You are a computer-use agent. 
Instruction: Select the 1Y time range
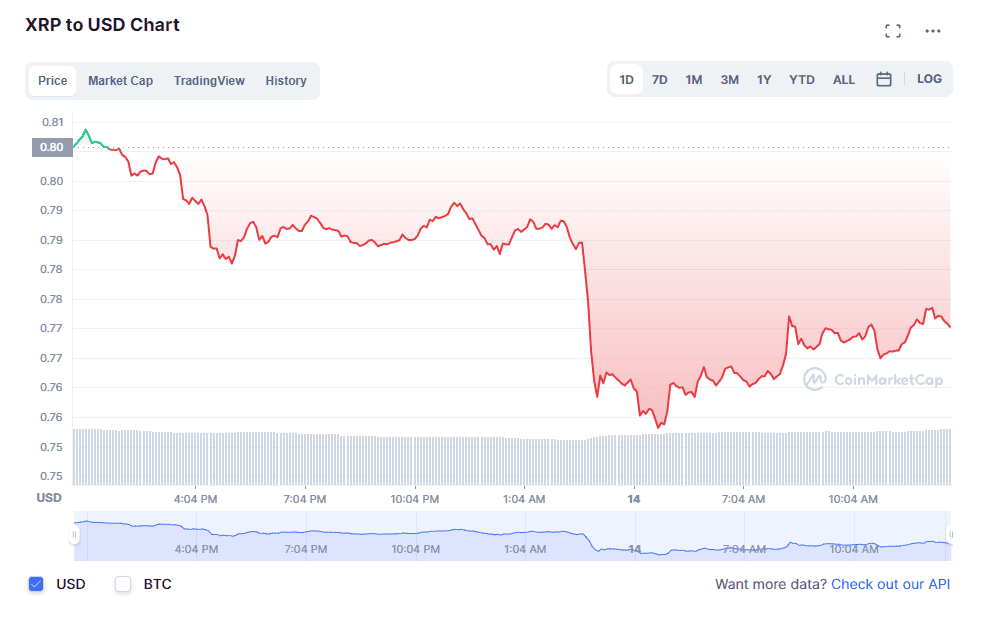pos(764,78)
